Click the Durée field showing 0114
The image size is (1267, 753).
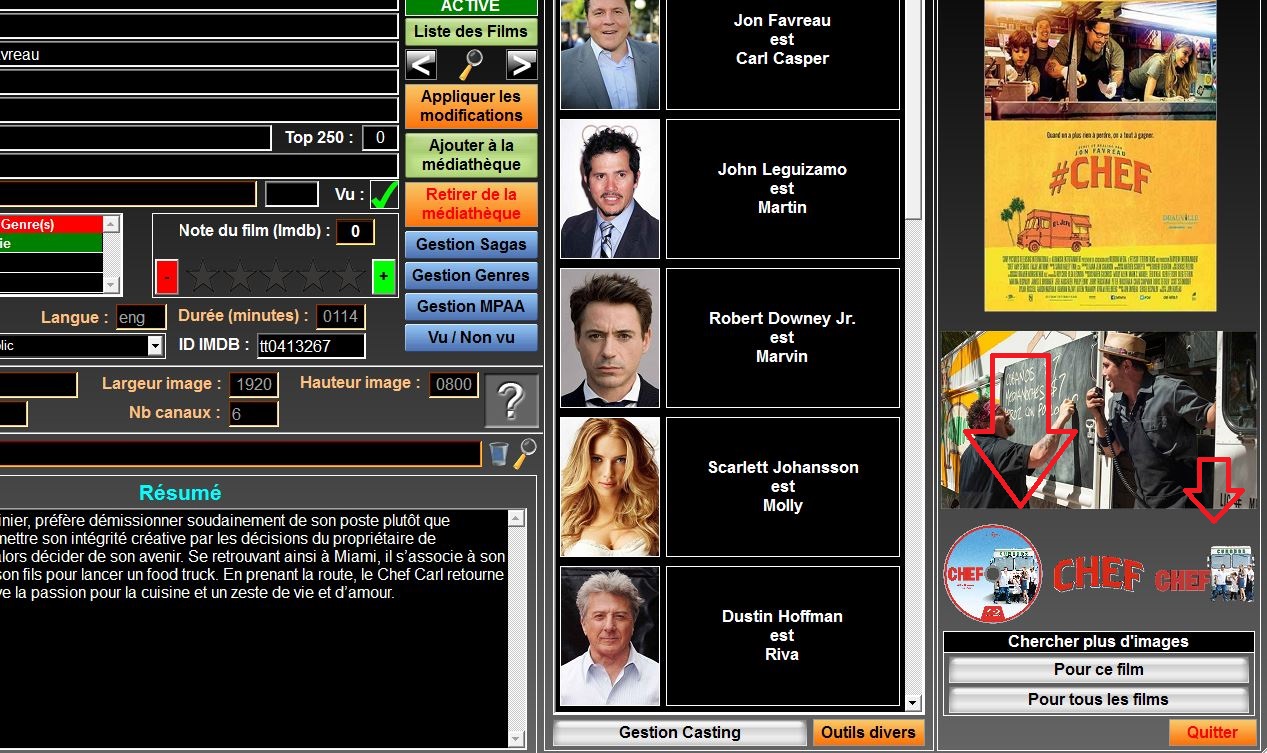[x=340, y=317]
